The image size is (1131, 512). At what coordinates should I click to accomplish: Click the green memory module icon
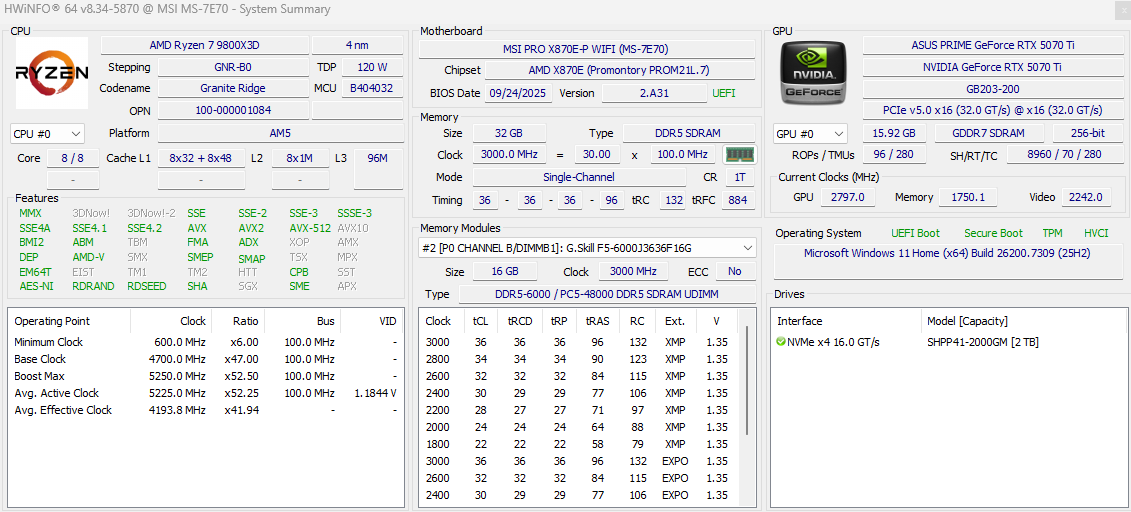click(x=740, y=155)
